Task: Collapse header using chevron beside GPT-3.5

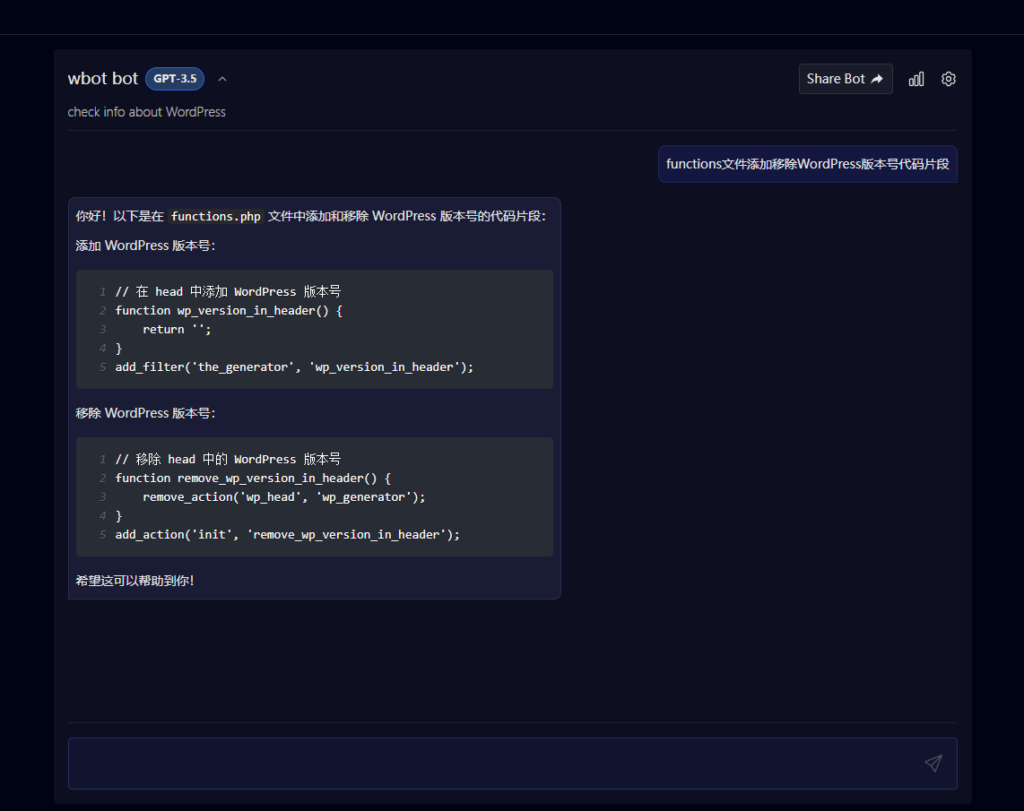Action: 222,79
